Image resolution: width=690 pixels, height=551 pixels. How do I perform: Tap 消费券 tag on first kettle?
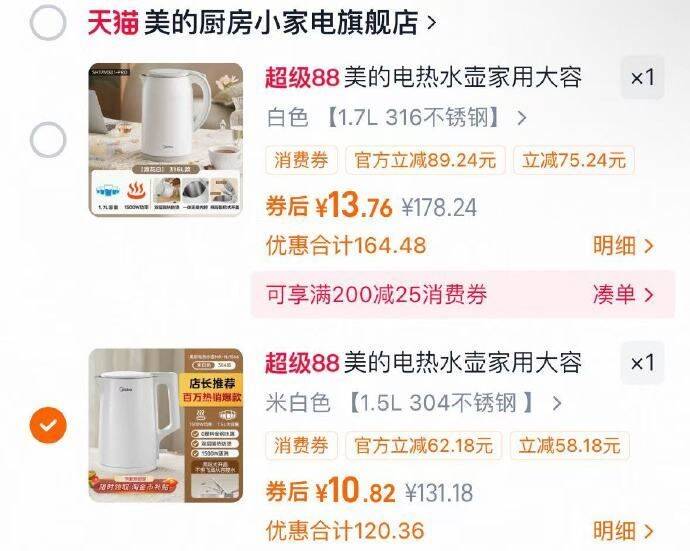click(x=301, y=160)
